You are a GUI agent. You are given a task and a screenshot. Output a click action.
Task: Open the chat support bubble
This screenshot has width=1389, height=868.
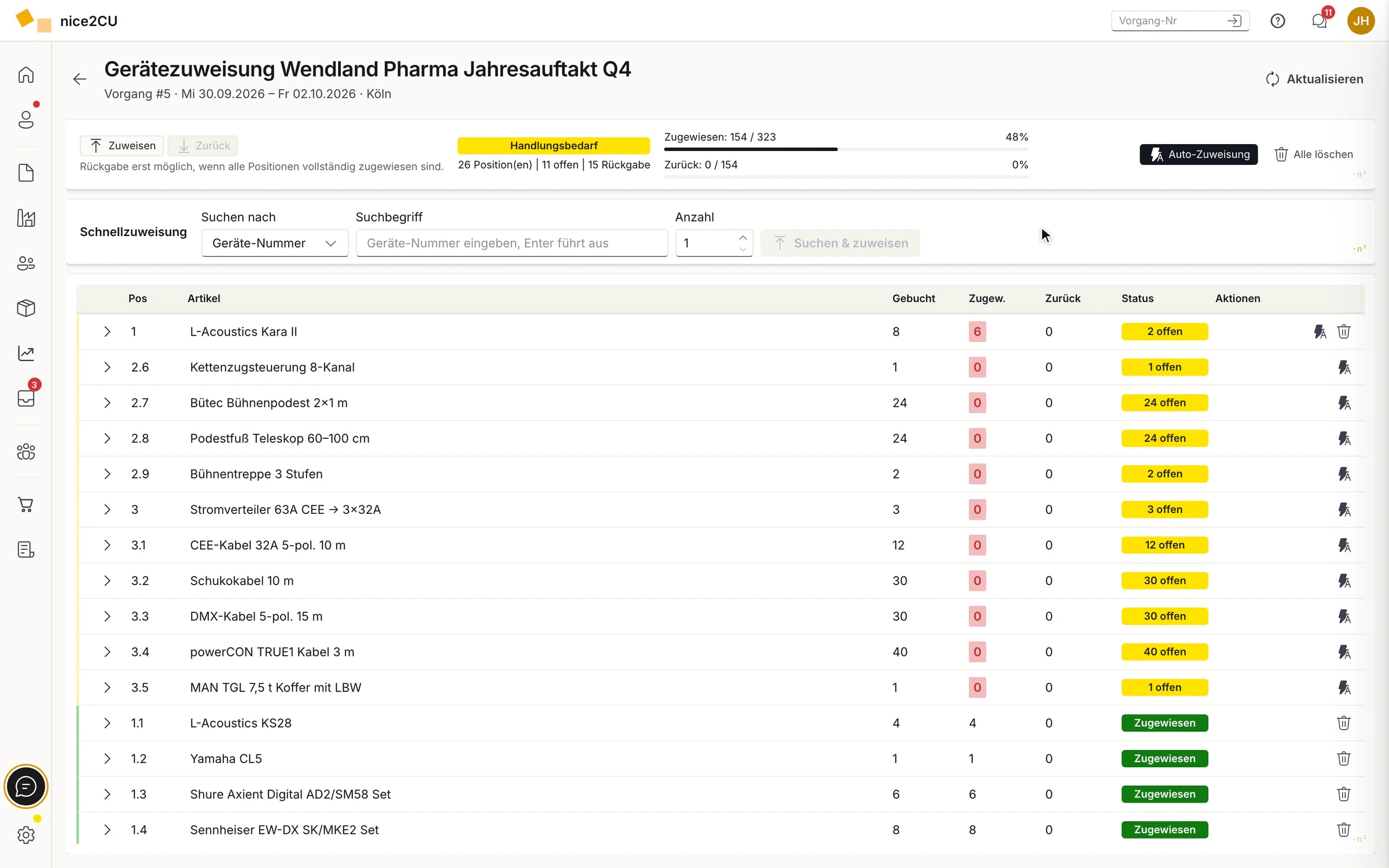26,786
